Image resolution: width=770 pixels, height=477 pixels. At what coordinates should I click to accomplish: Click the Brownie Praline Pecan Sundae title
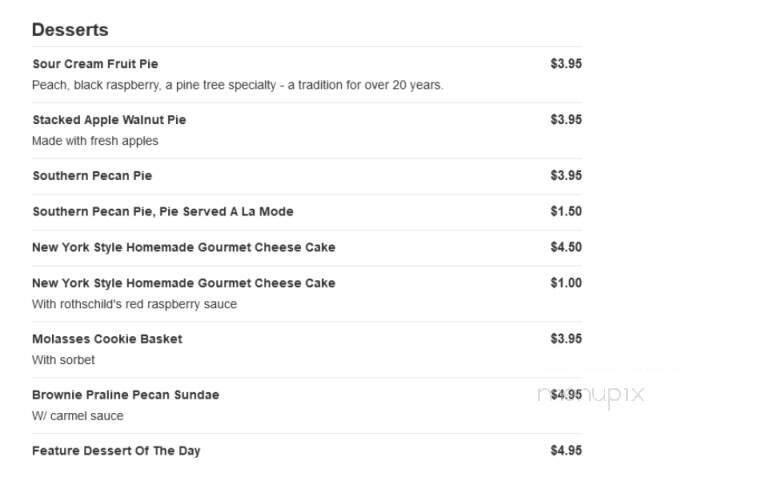click(x=126, y=395)
